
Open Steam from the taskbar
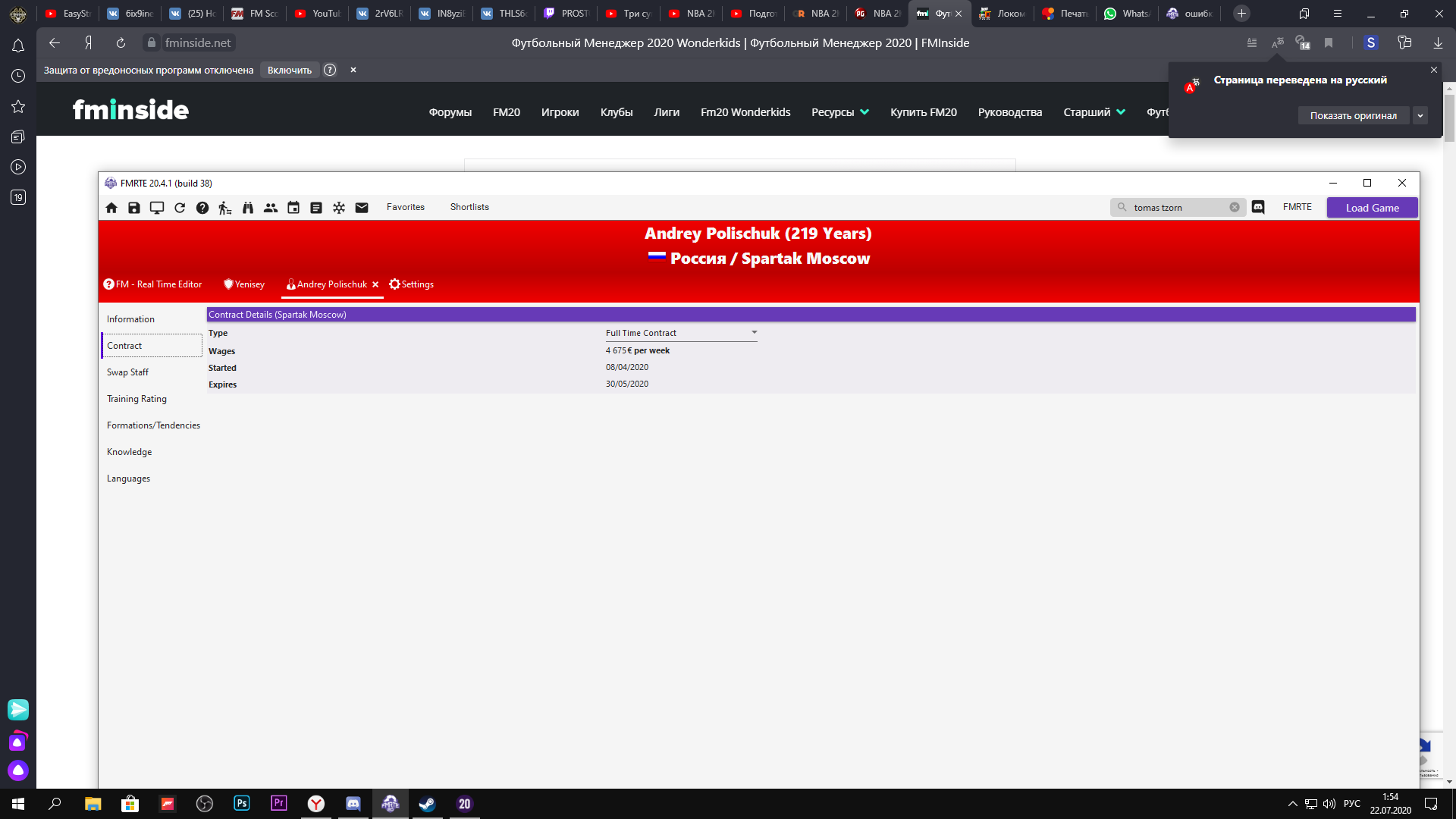pos(427,804)
